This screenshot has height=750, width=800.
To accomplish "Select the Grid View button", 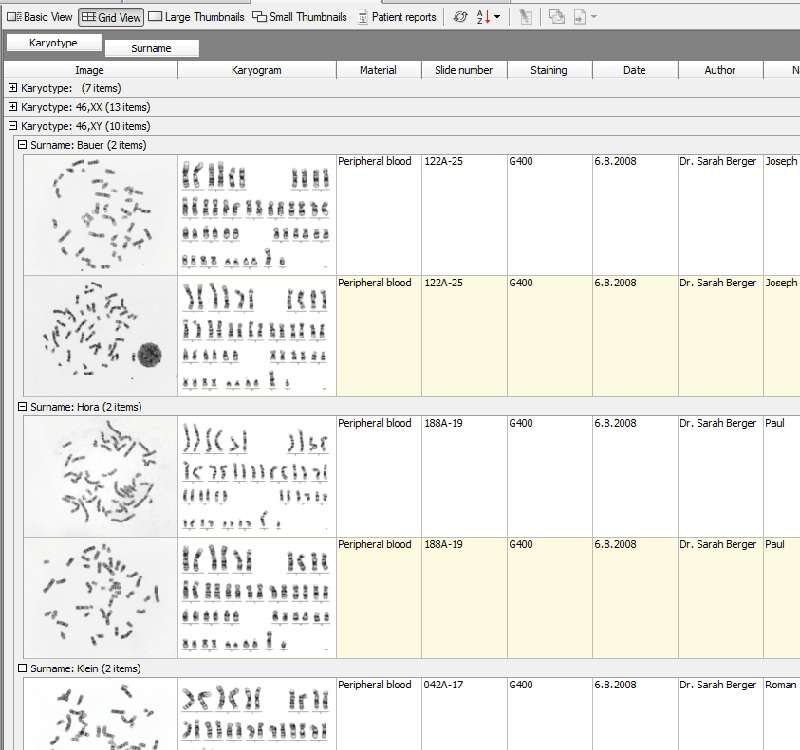I will (x=111, y=17).
